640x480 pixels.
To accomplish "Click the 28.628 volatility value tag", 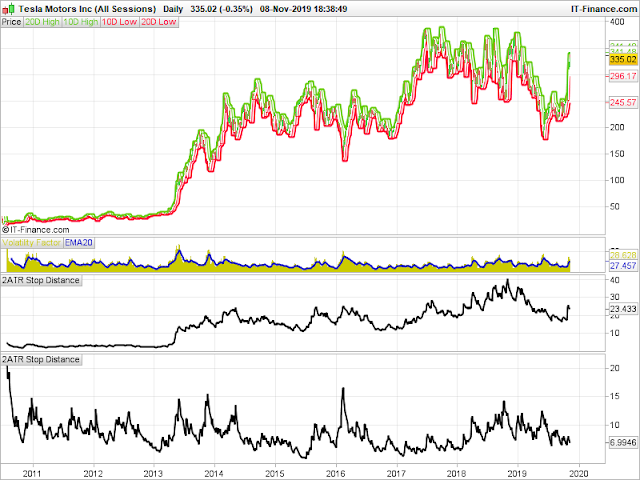I will 623,256.
